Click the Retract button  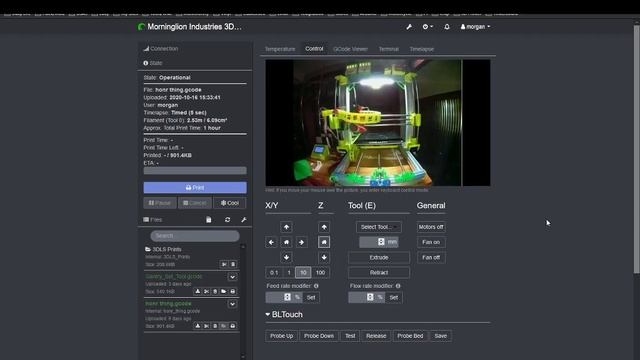coord(379,272)
